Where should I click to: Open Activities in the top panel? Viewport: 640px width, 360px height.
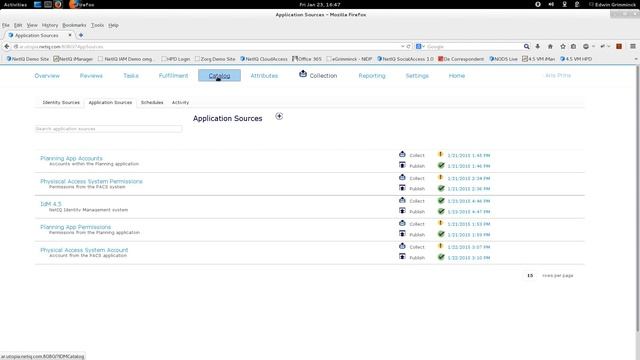(15, 4)
